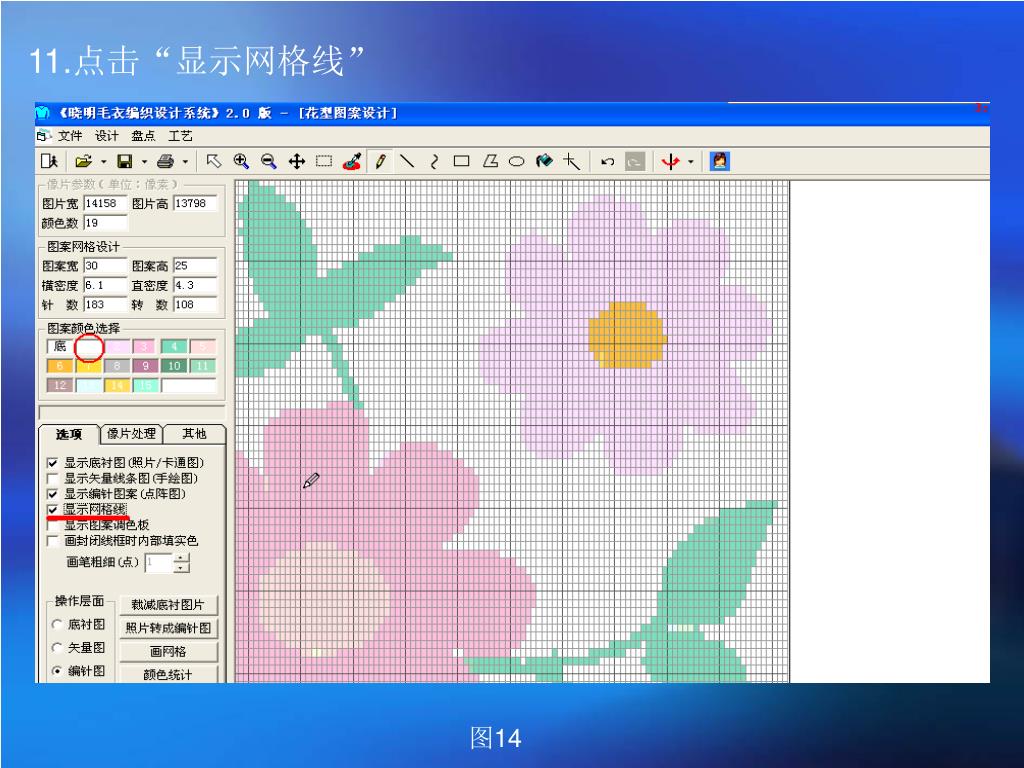Enable 画封闭线框时内部填实色 checkbox

(x=53, y=541)
